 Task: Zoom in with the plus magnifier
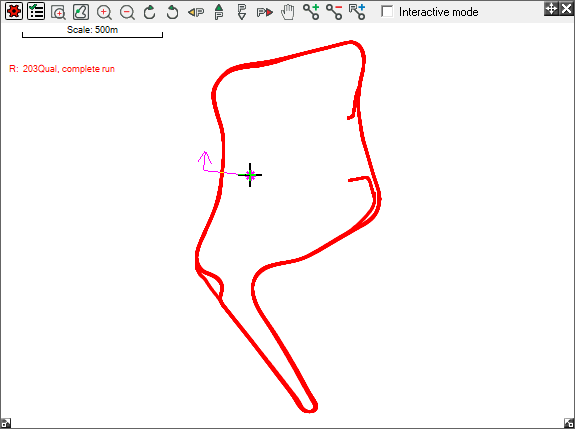coord(104,12)
